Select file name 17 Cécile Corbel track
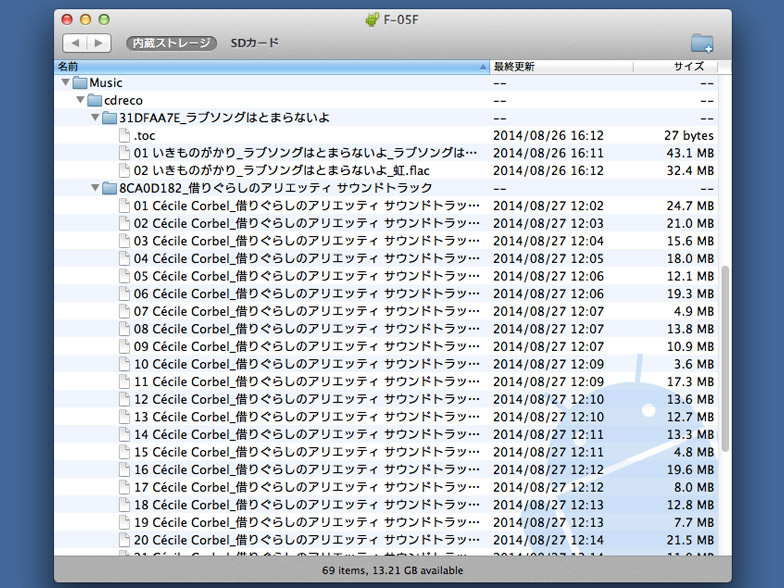This screenshot has height=588, width=784. tap(306, 487)
